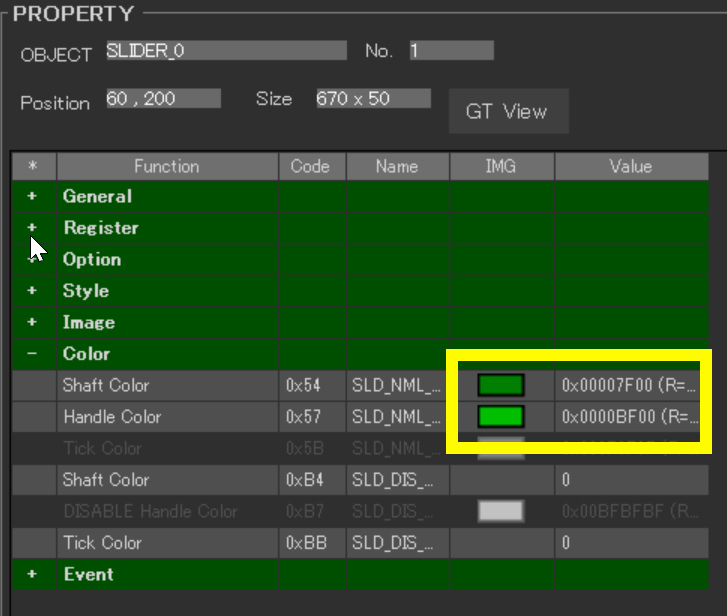Select the Shaft Color value 0x00007F00
Viewport: 727px width, 616px height.
[x=629, y=386]
